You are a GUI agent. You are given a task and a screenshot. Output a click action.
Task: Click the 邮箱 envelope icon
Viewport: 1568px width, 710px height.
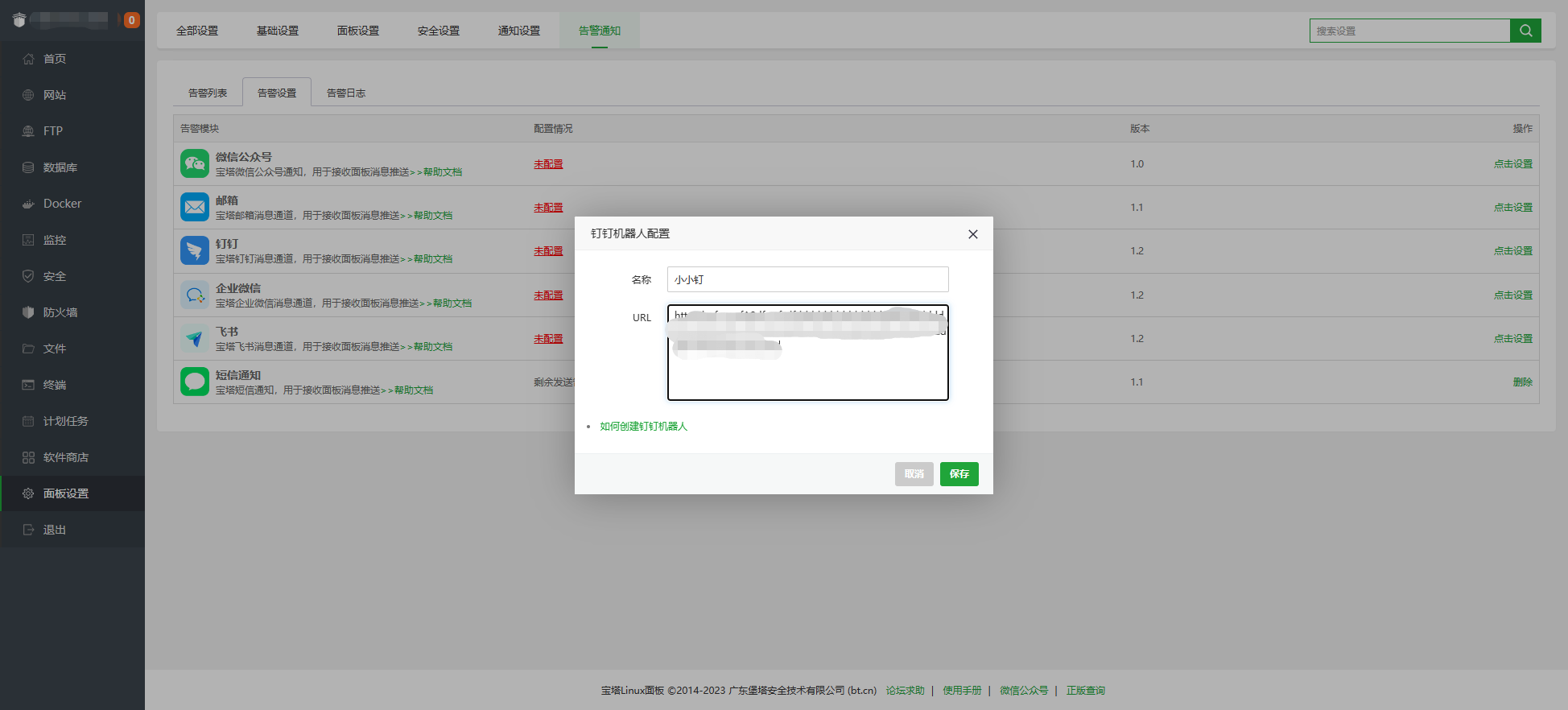(x=195, y=207)
